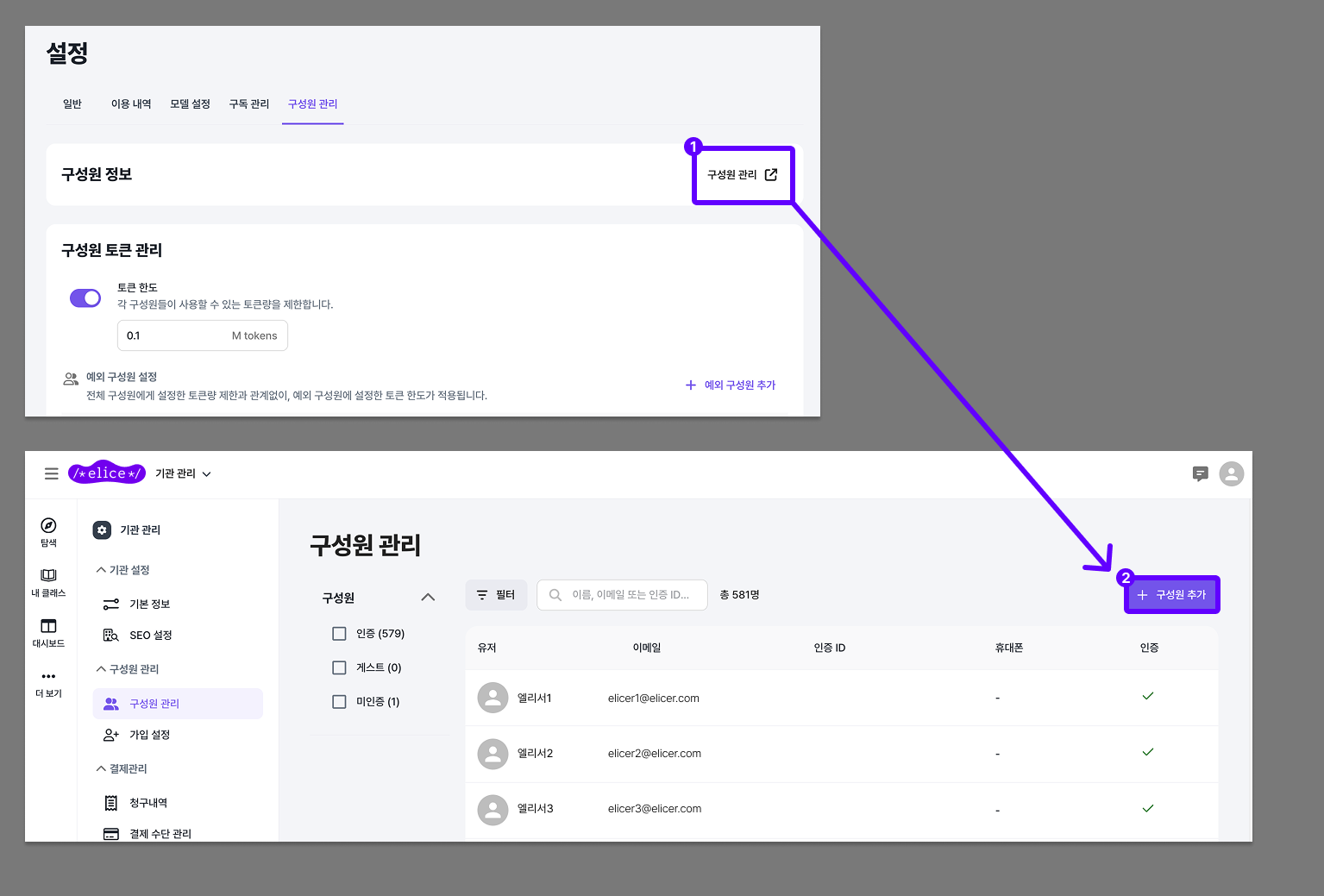Click the hamburger menu icon top left

(51, 473)
